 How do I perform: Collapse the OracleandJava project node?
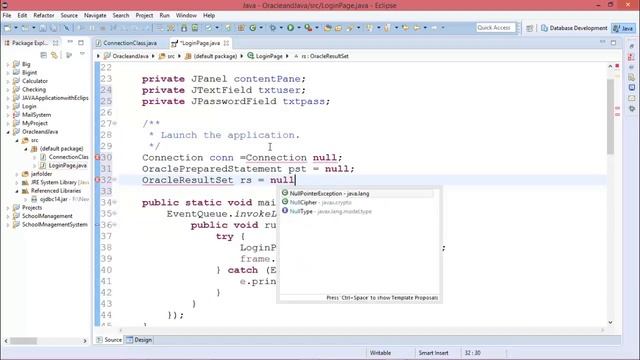(8, 132)
